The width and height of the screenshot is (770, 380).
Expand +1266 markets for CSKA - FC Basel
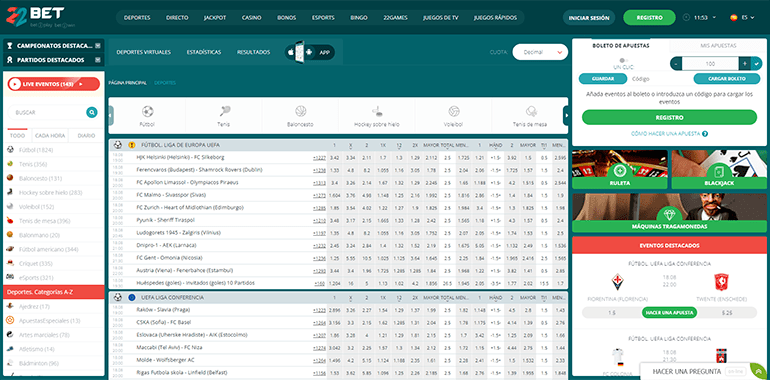[x=319, y=323]
